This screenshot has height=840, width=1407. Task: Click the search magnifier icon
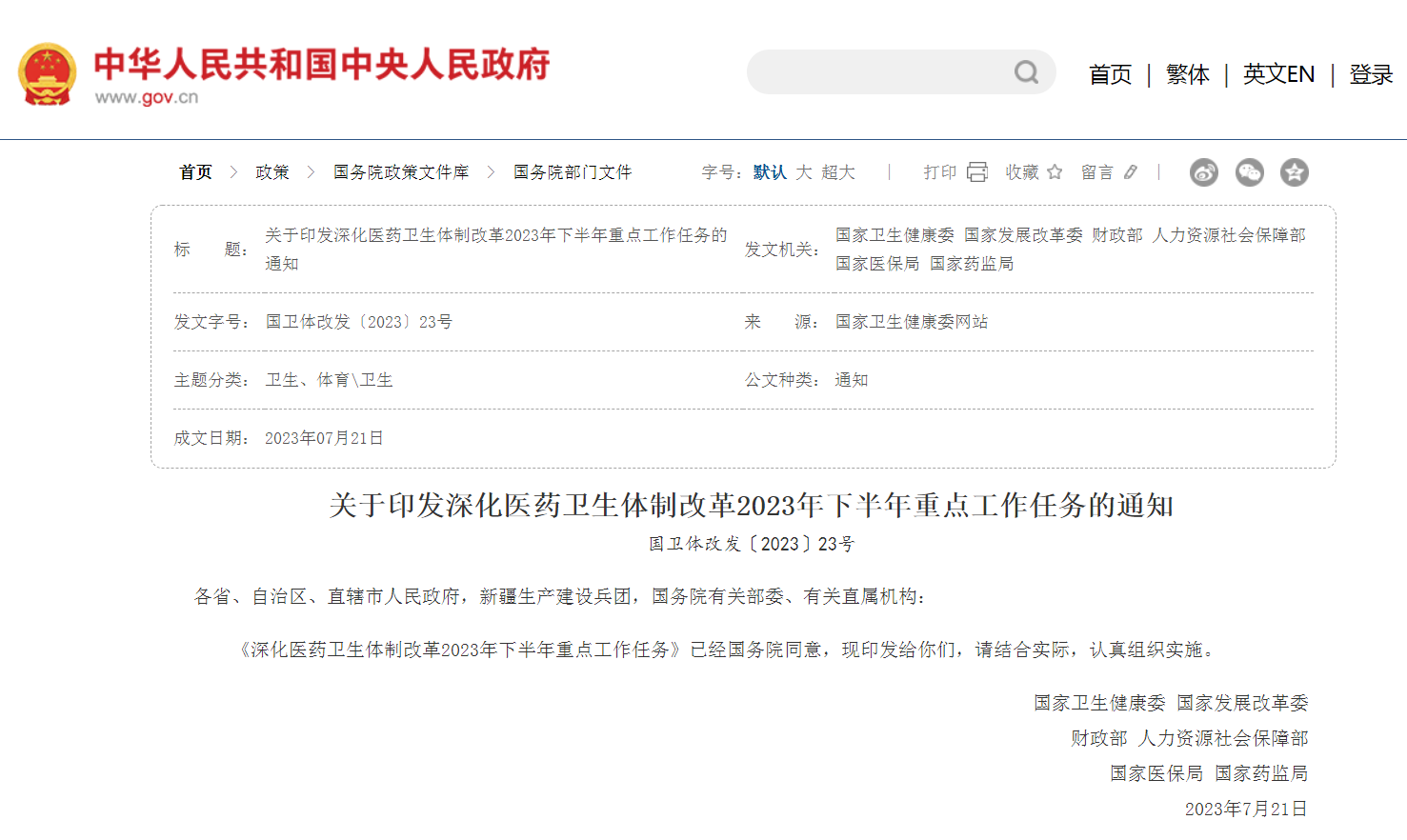1026,72
